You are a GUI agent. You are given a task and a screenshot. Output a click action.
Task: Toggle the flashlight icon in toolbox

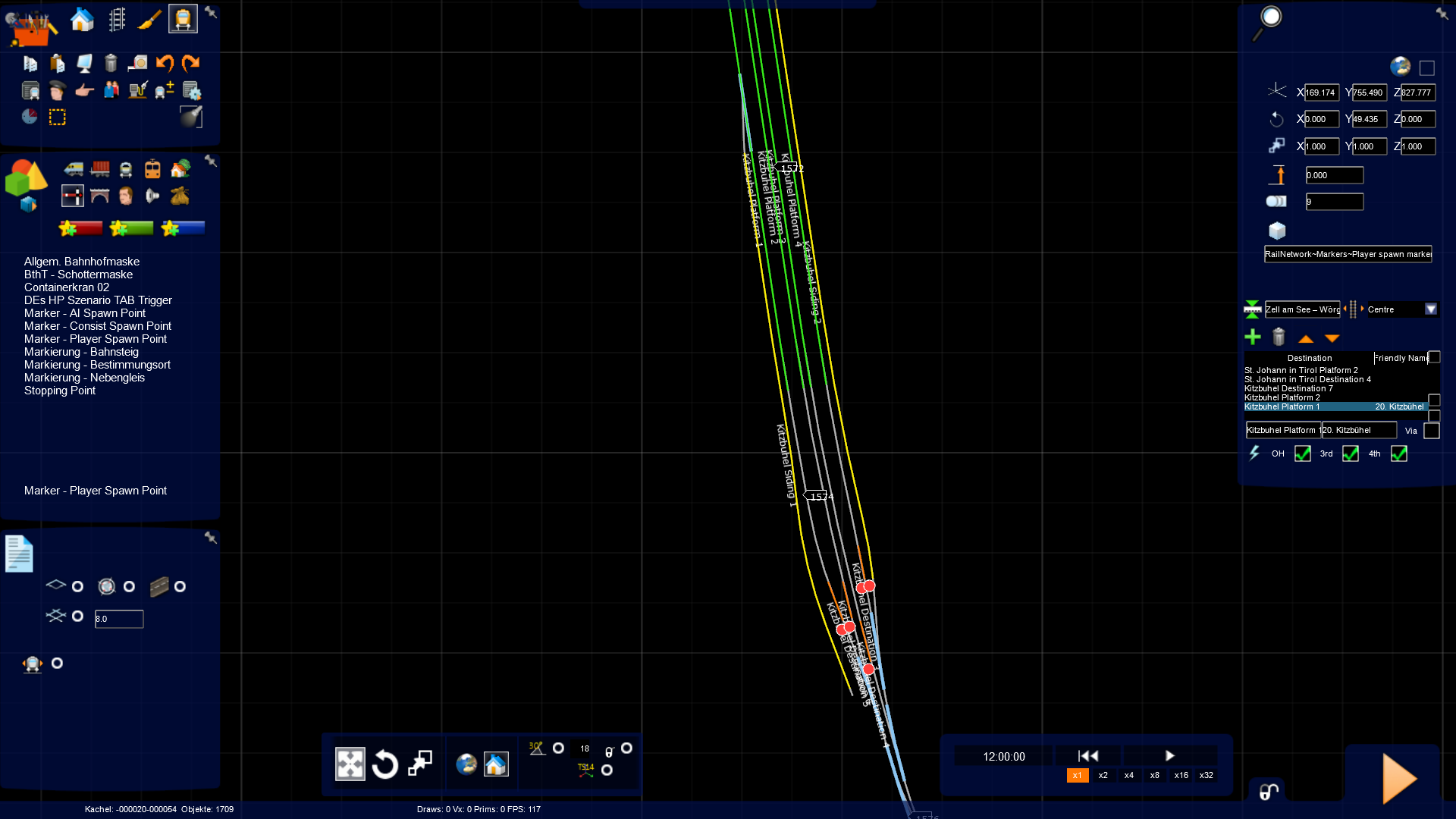tap(191, 116)
